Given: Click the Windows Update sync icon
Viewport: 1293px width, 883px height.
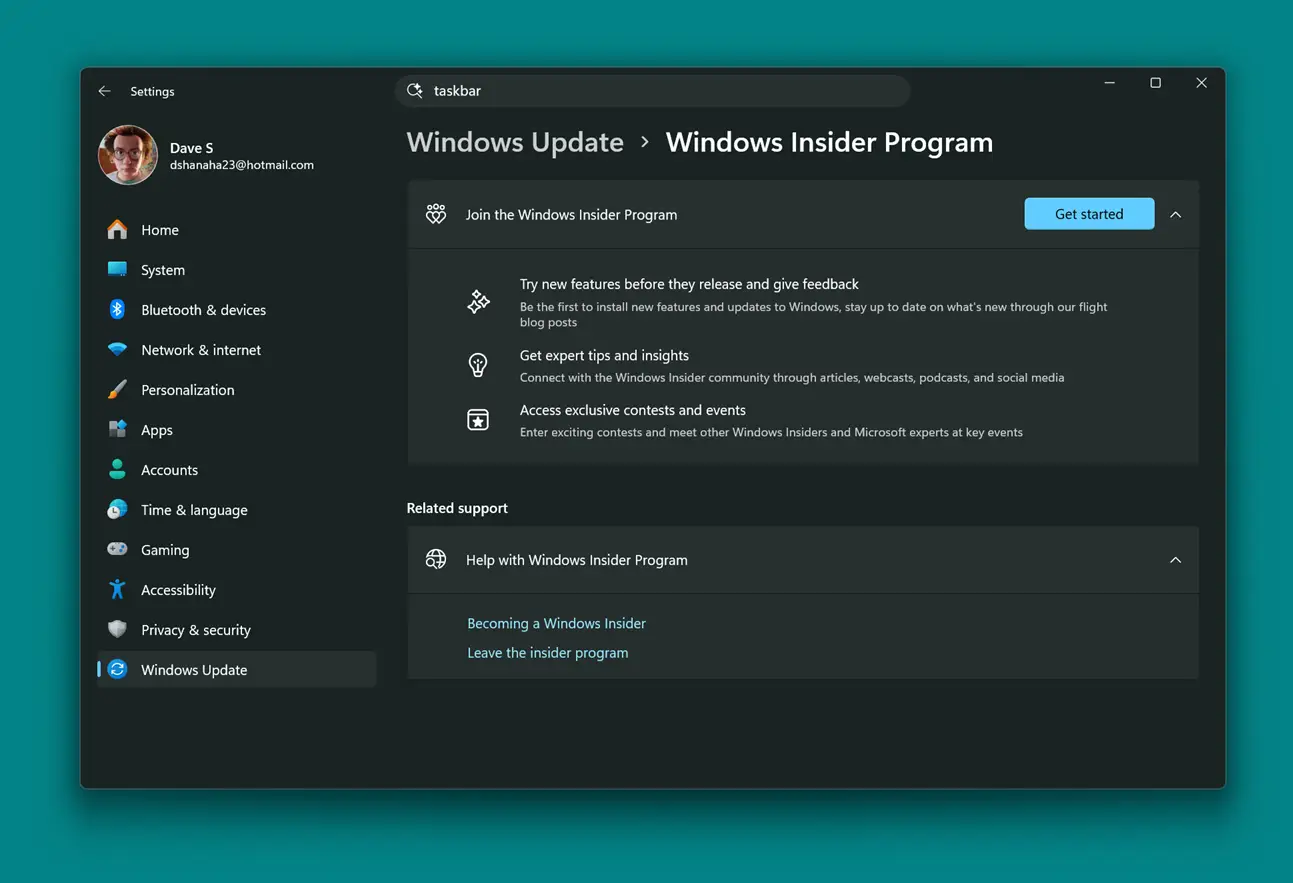Looking at the screenshot, I should click(117, 670).
